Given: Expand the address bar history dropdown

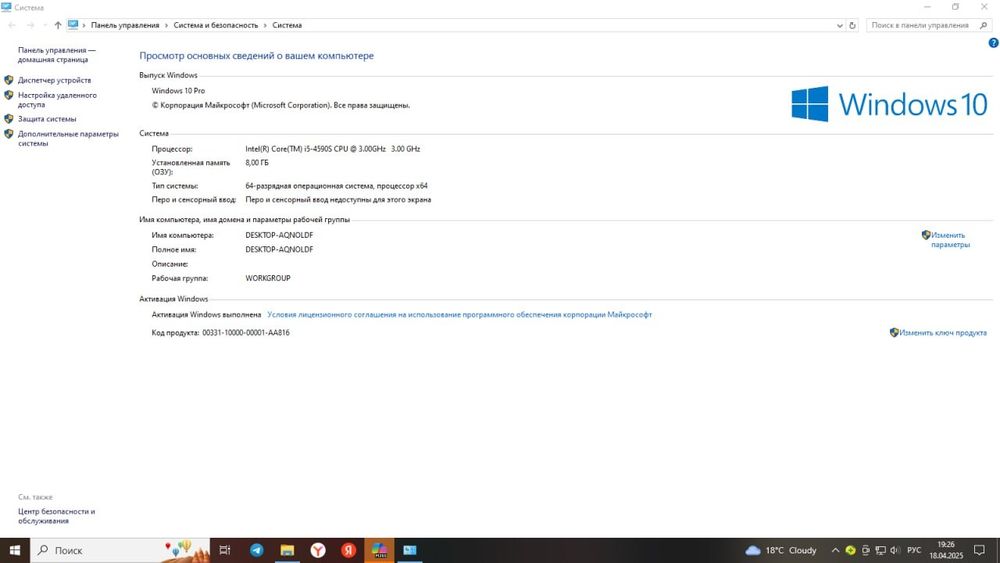Looking at the screenshot, I should pos(839,26).
